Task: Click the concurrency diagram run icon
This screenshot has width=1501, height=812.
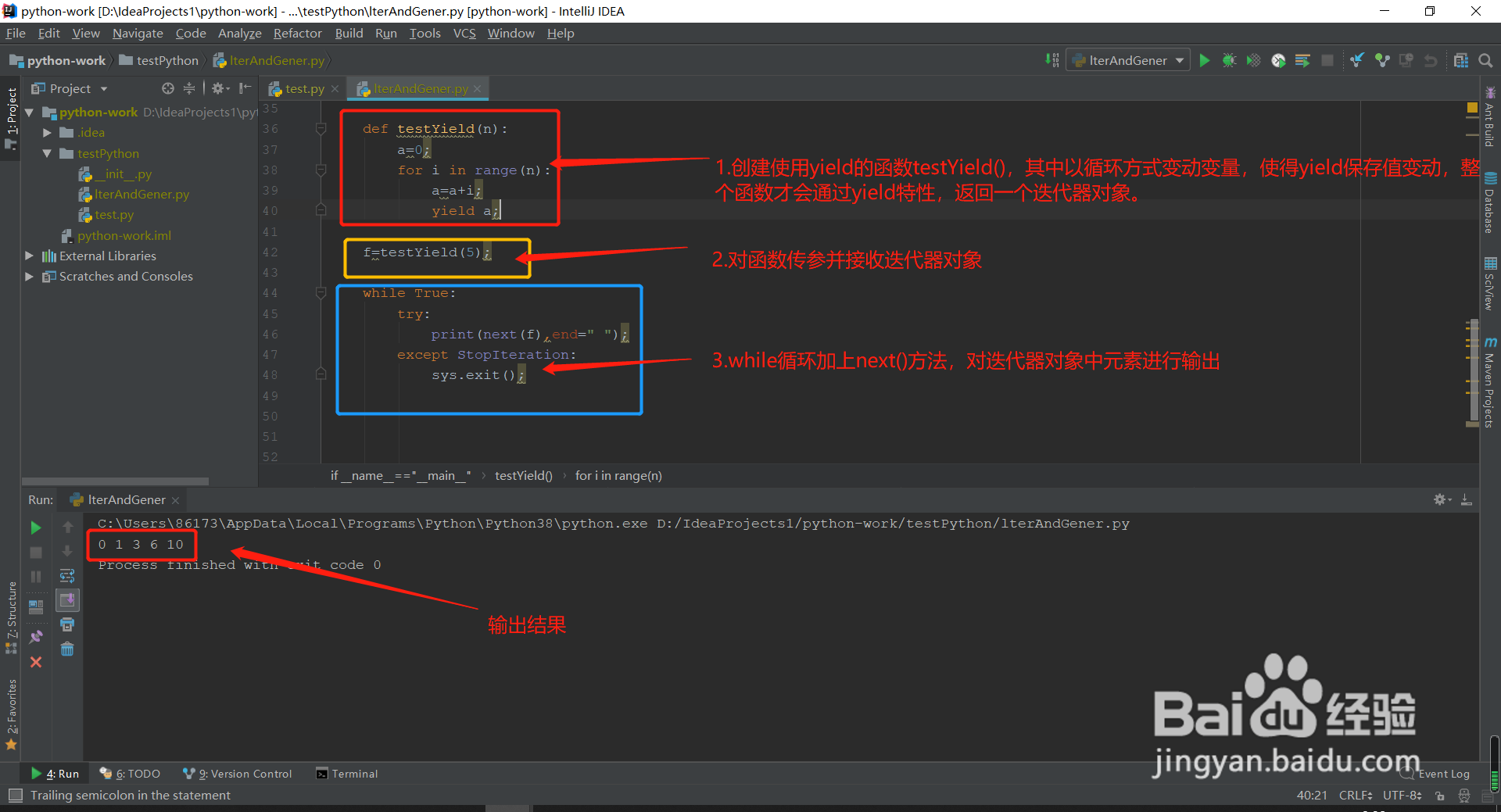Action: point(1302,60)
